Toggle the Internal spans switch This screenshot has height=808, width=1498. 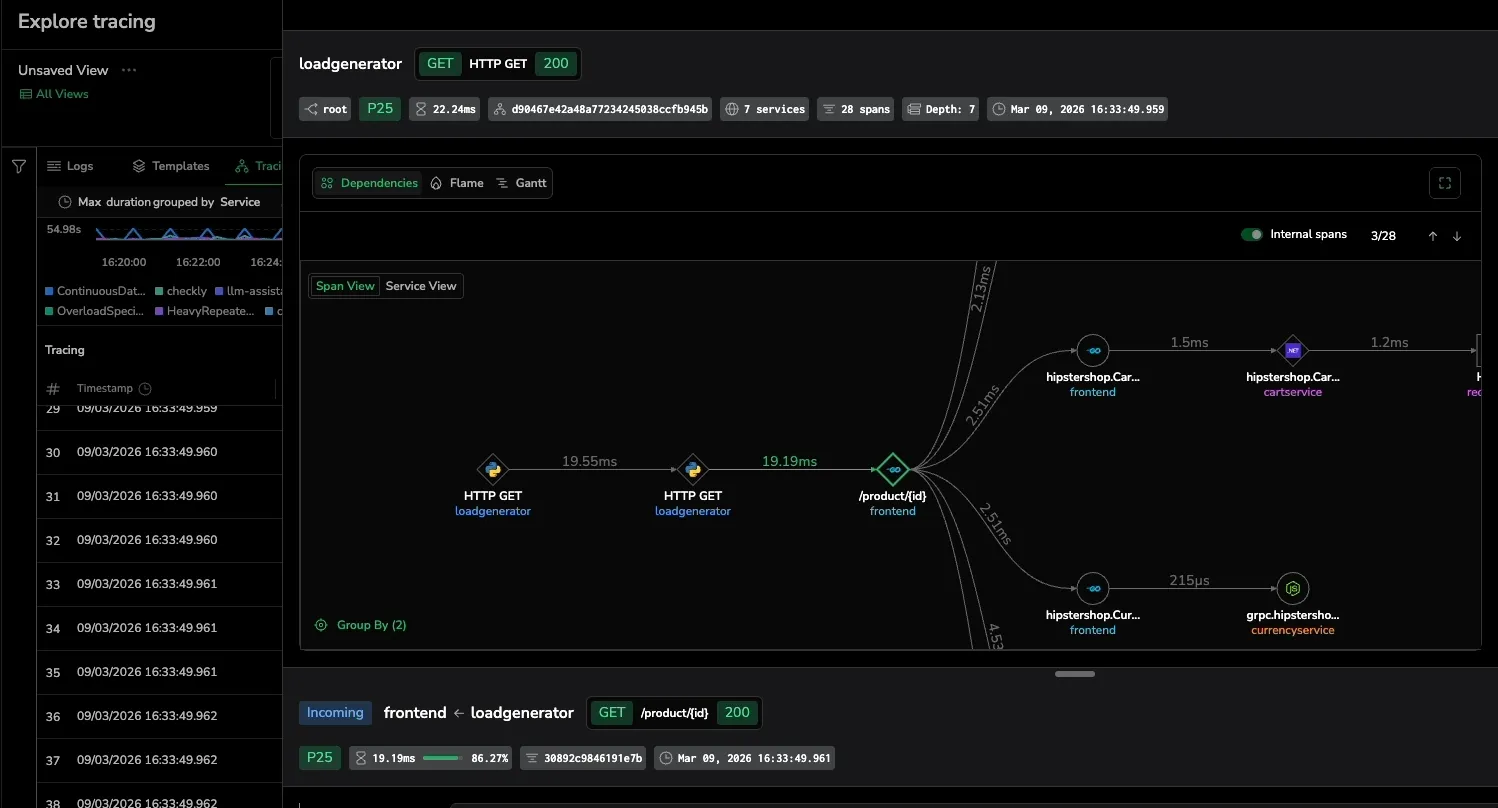pos(1251,235)
